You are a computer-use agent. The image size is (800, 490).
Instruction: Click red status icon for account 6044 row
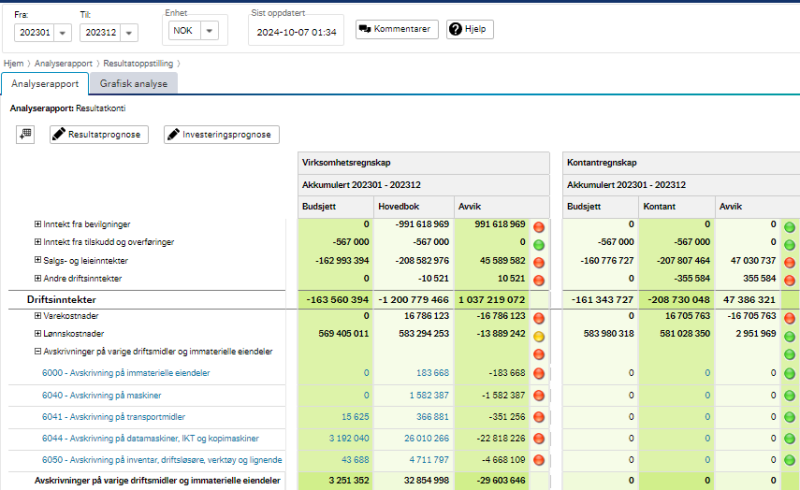(539, 438)
